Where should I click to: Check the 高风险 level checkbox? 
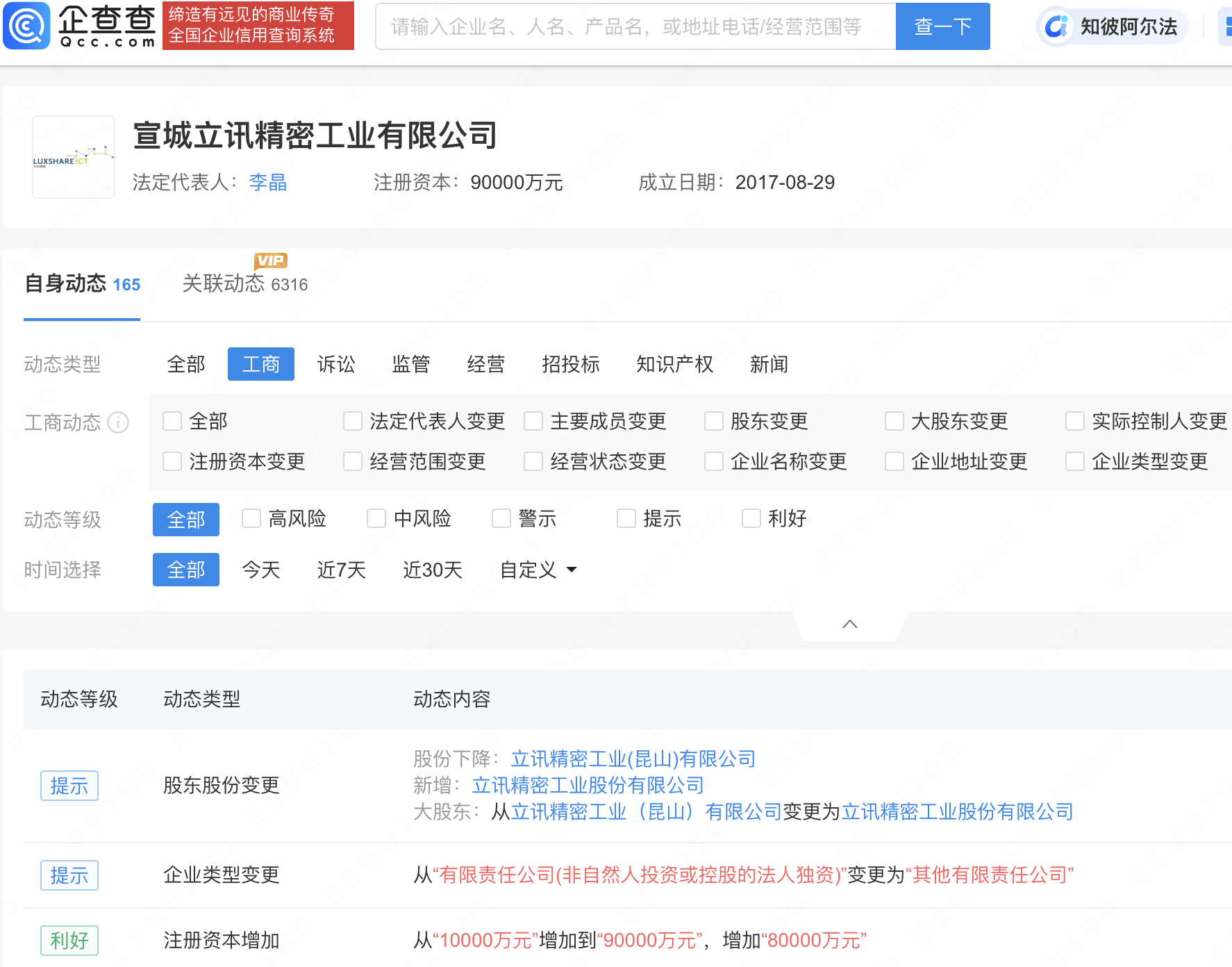click(x=251, y=518)
